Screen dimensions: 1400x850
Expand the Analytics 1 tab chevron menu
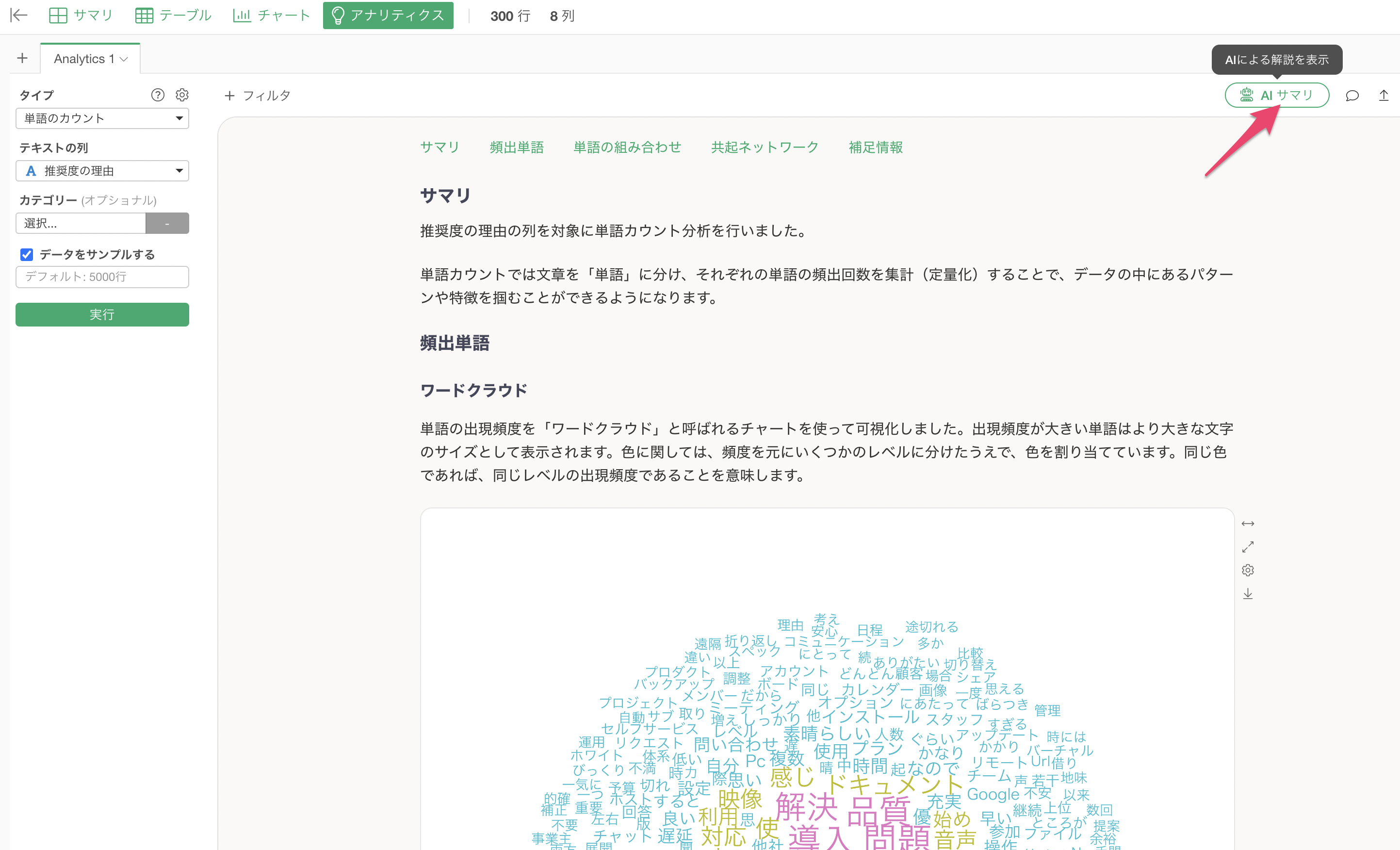coord(124,59)
